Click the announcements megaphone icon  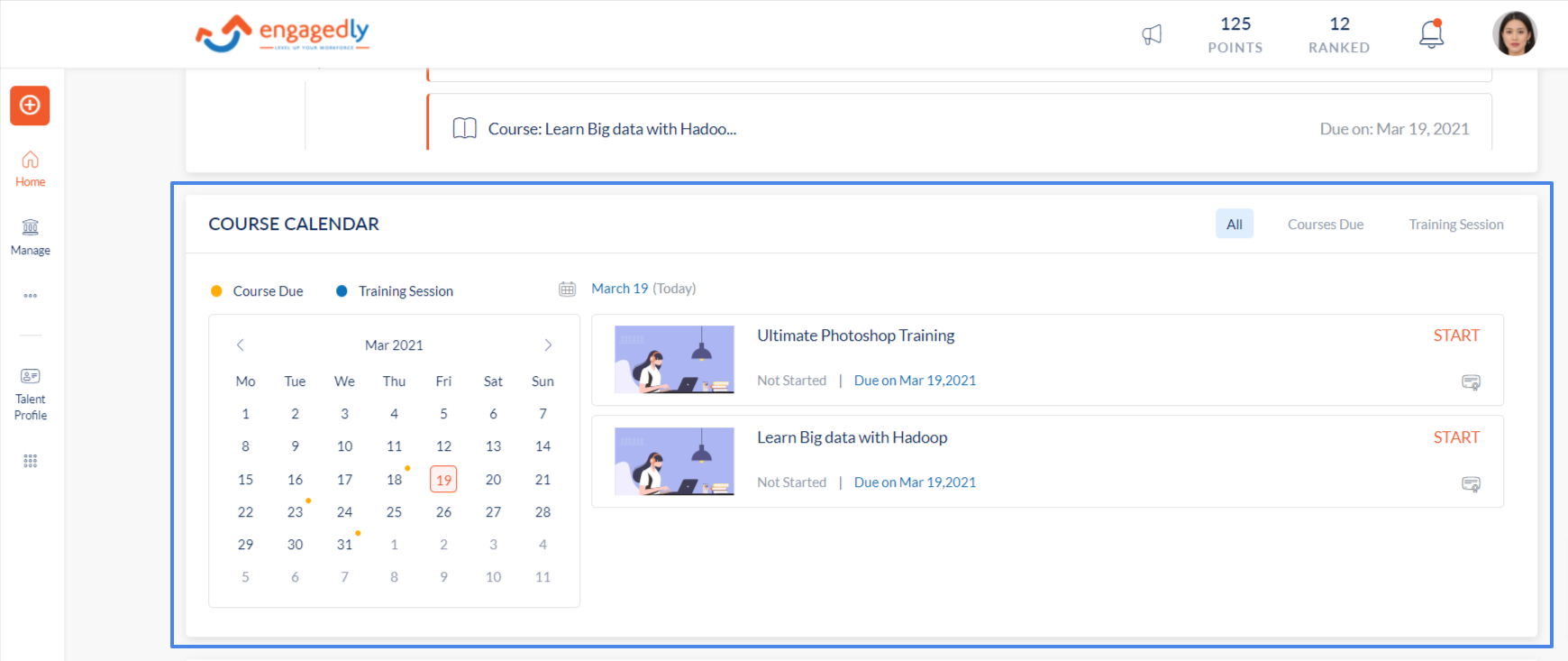tap(1152, 35)
